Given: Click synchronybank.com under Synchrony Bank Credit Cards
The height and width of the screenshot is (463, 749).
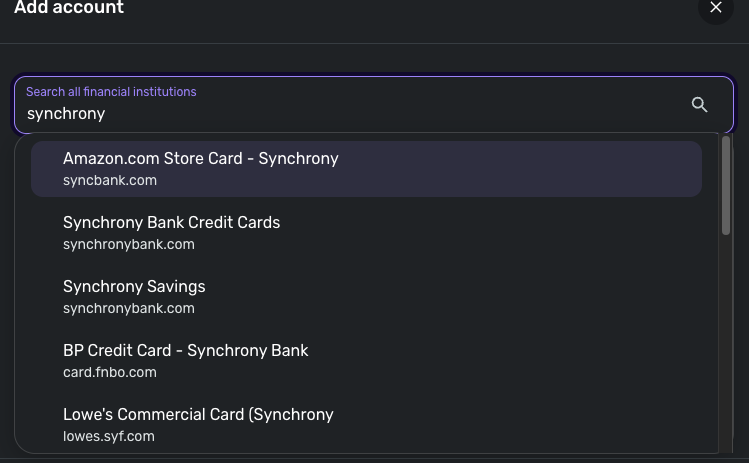Looking at the screenshot, I should (129, 245).
